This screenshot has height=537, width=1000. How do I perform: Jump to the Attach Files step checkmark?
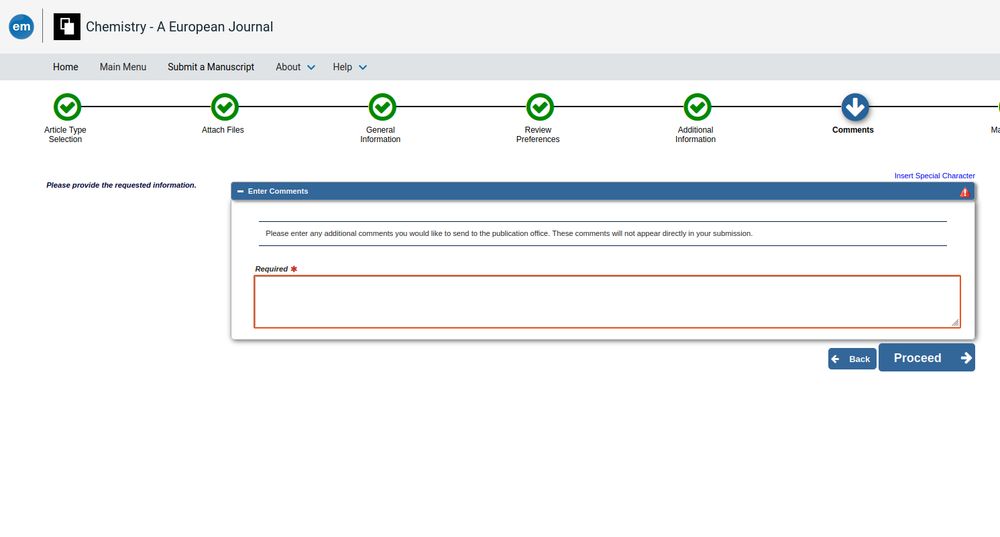[x=224, y=107]
